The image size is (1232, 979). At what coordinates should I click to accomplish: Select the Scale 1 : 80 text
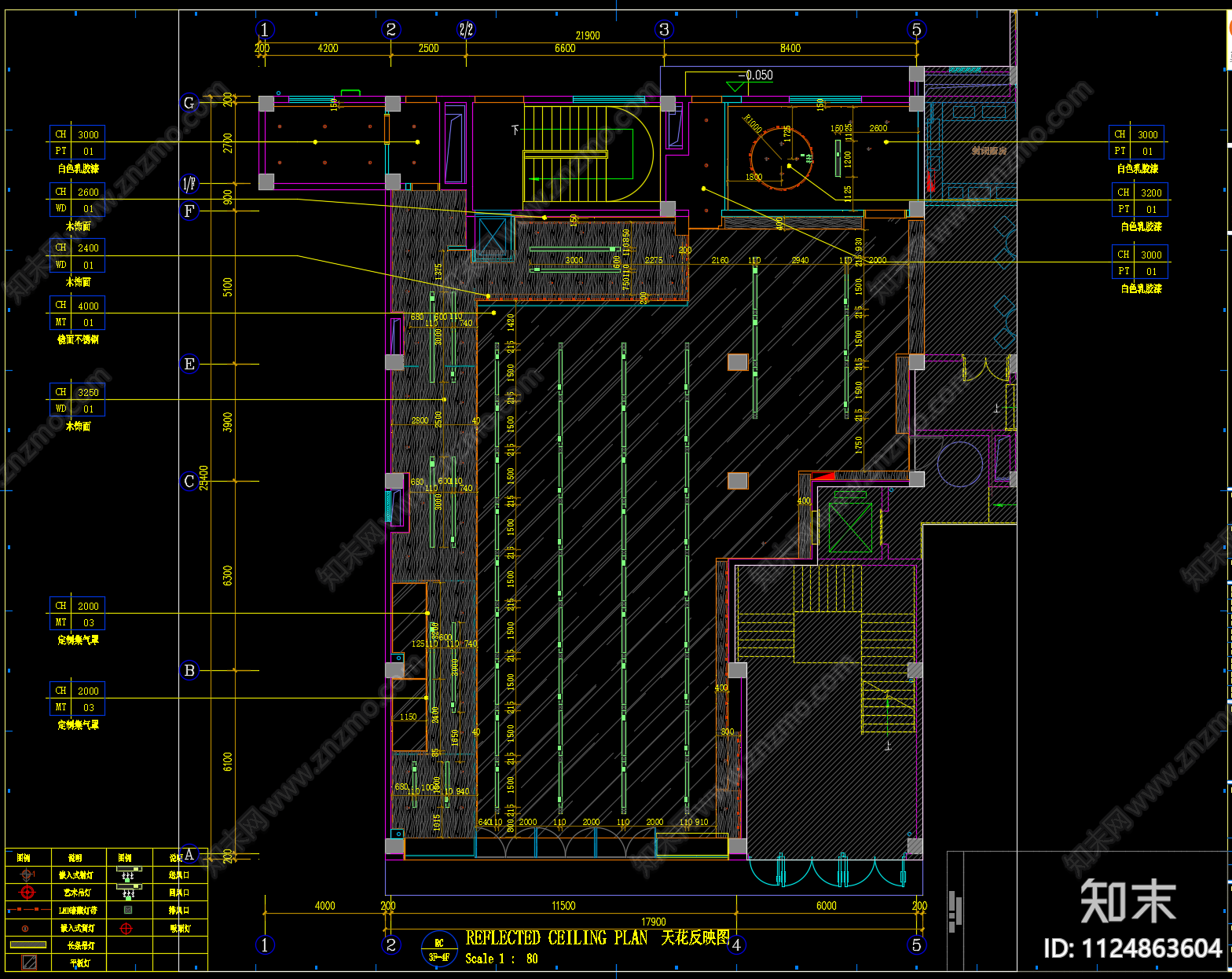[502, 959]
